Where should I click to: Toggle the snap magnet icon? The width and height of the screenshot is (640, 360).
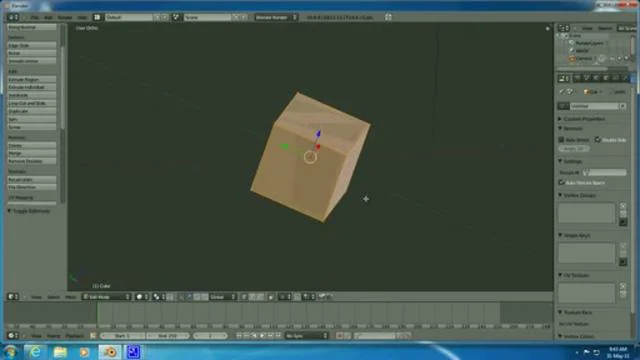click(x=298, y=297)
